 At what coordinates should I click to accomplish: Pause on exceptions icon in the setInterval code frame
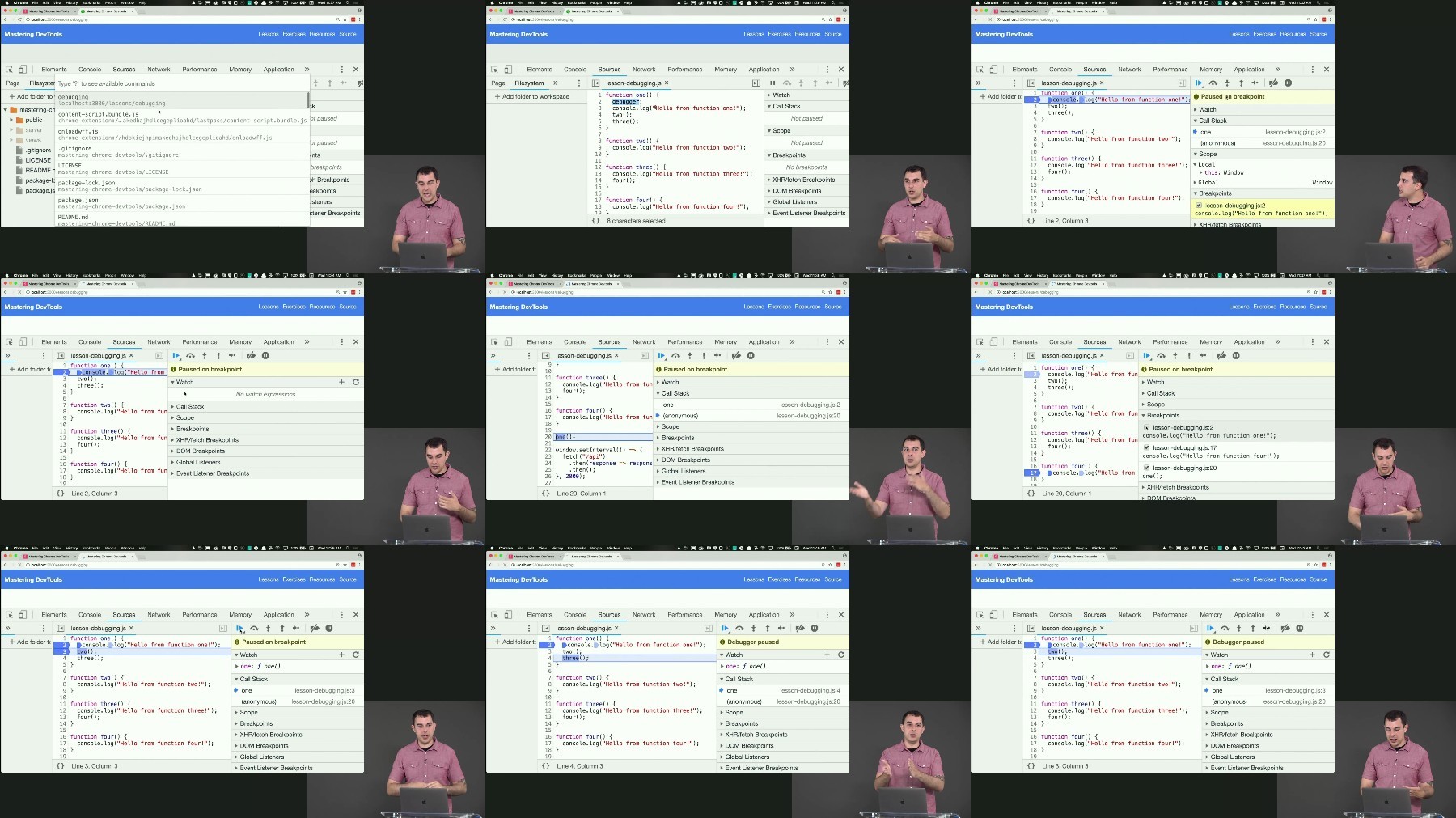point(751,355)
